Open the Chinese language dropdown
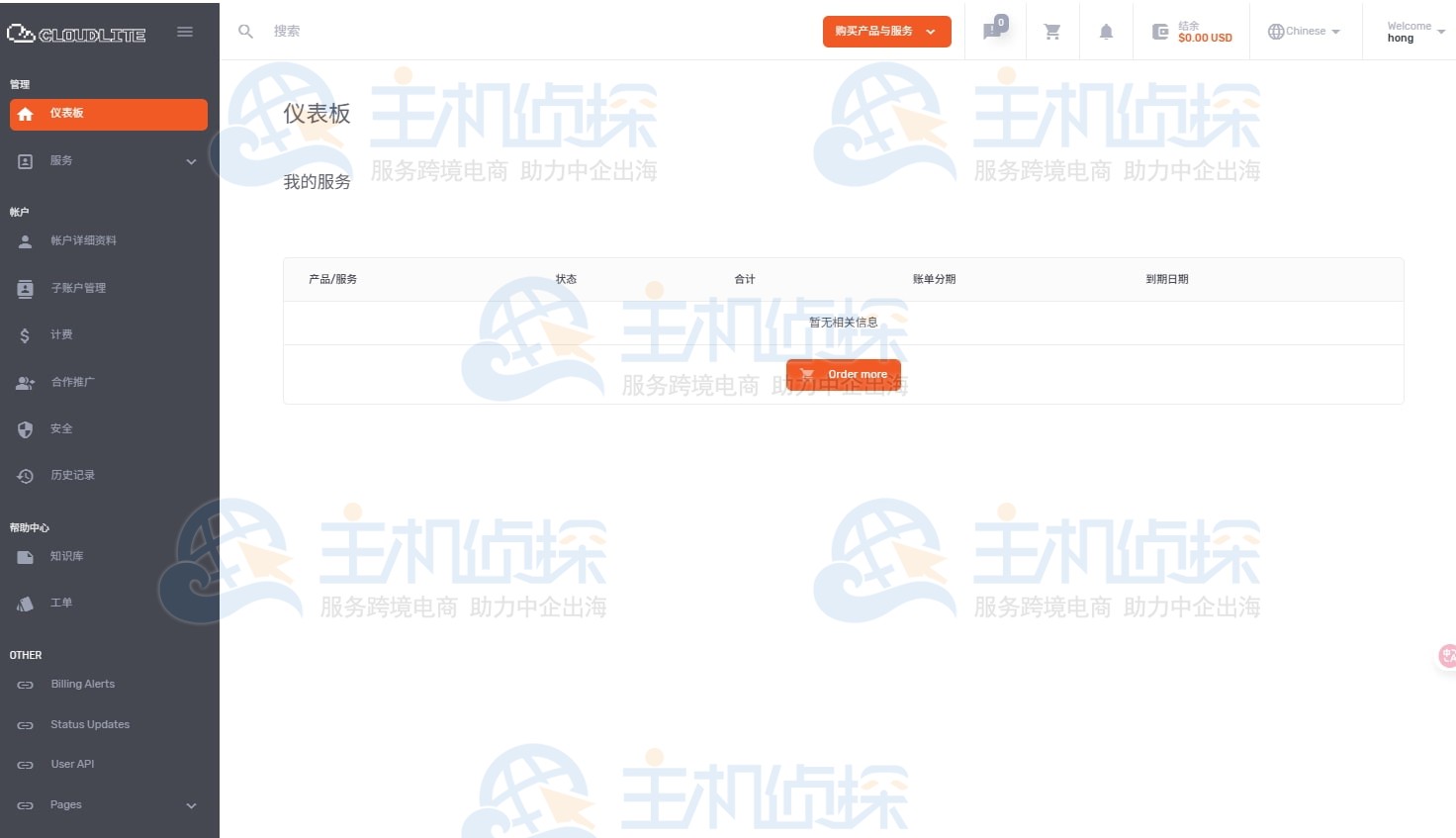 click(1304, 31)
